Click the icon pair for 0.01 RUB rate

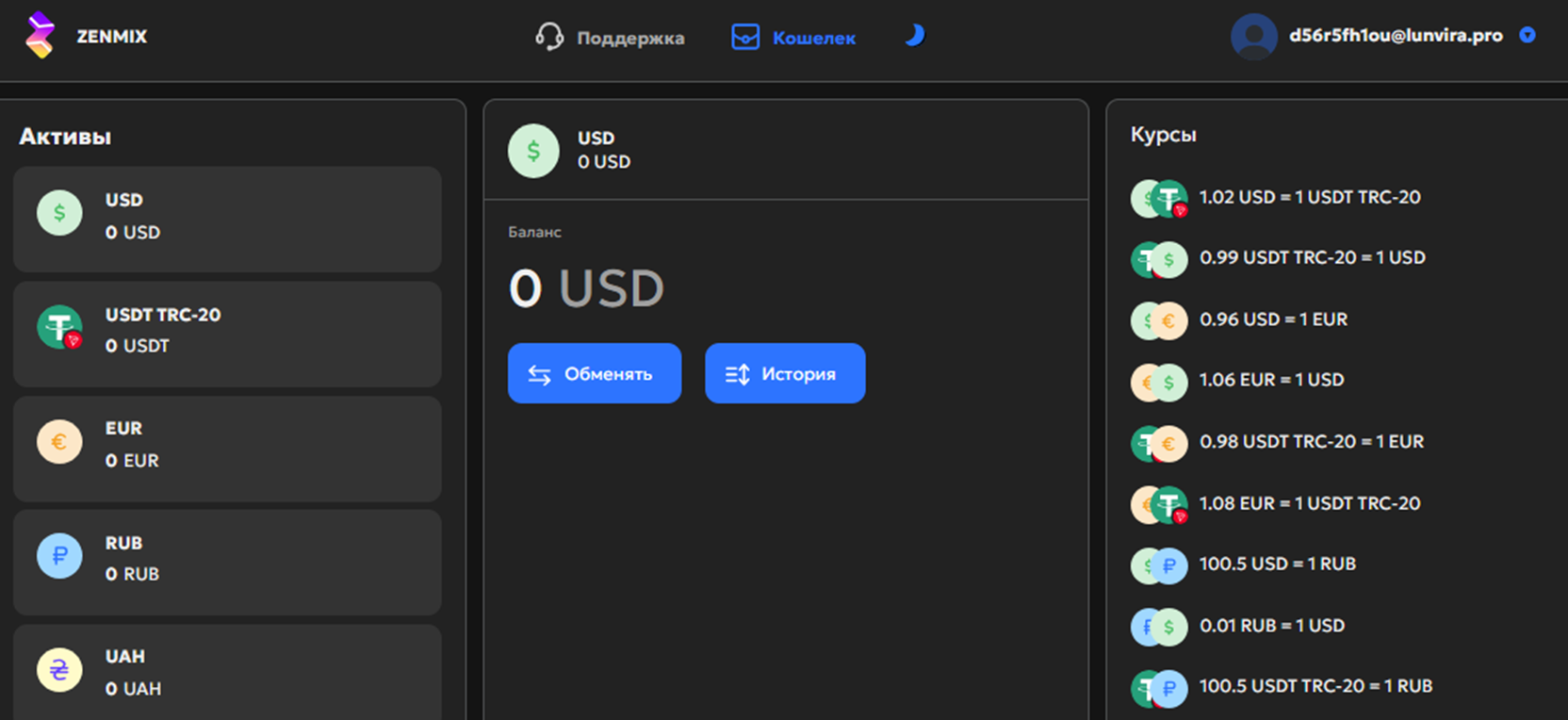pyautogui.click(x=1159, y=628)
